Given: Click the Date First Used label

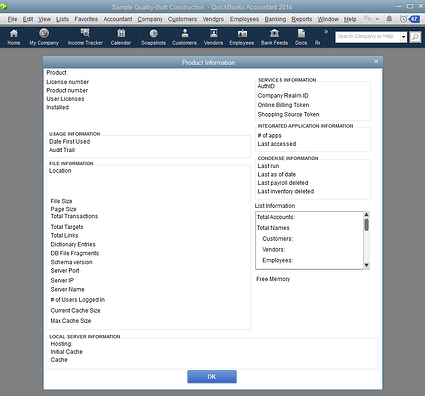Looking at the screenshot, I should pyautogui.click(x=69, y=142).
